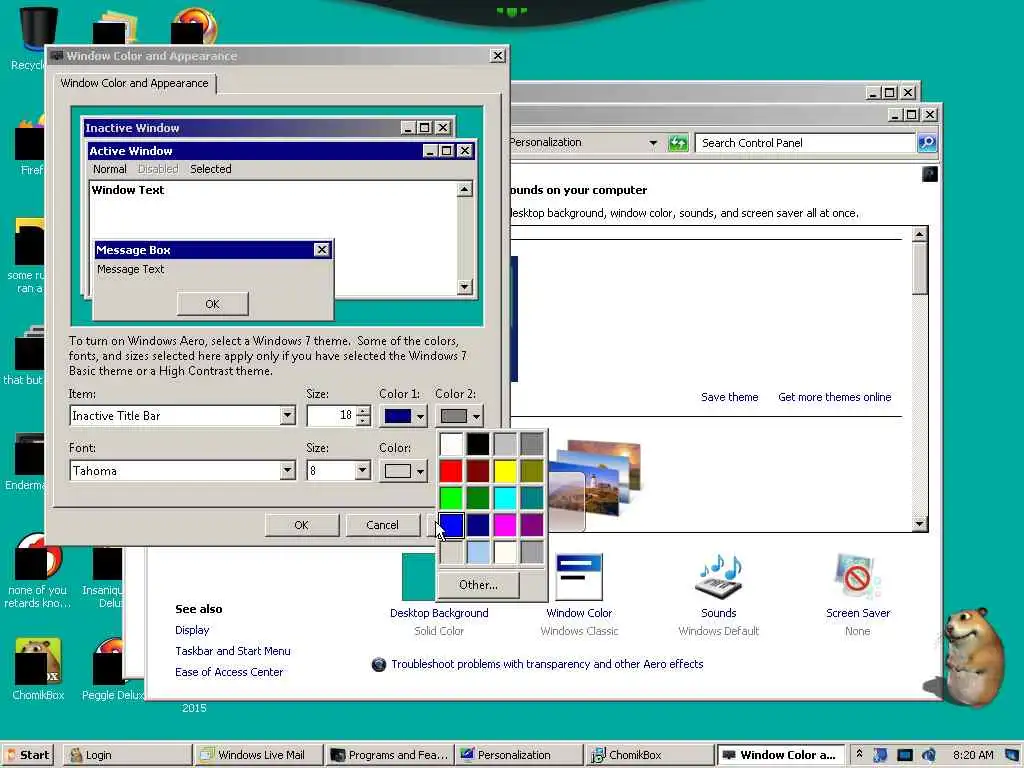Image resolution: width=1024 pixels, height=768 pixels.
Task: Pick the white swatch in the color palette
Action: tap(451, 444)
